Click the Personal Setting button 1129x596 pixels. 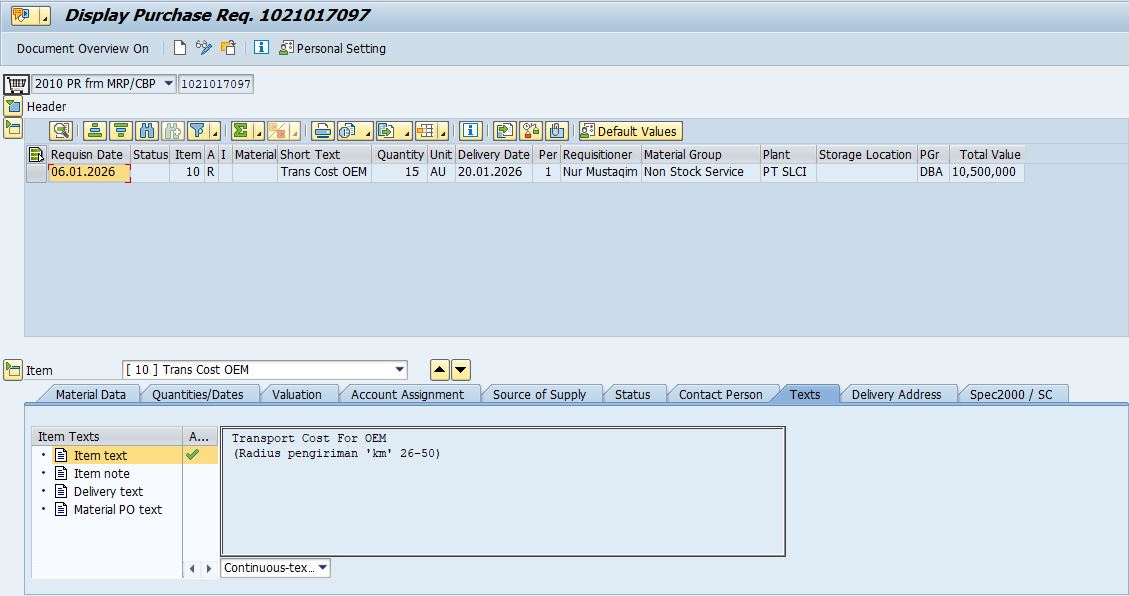332,48
